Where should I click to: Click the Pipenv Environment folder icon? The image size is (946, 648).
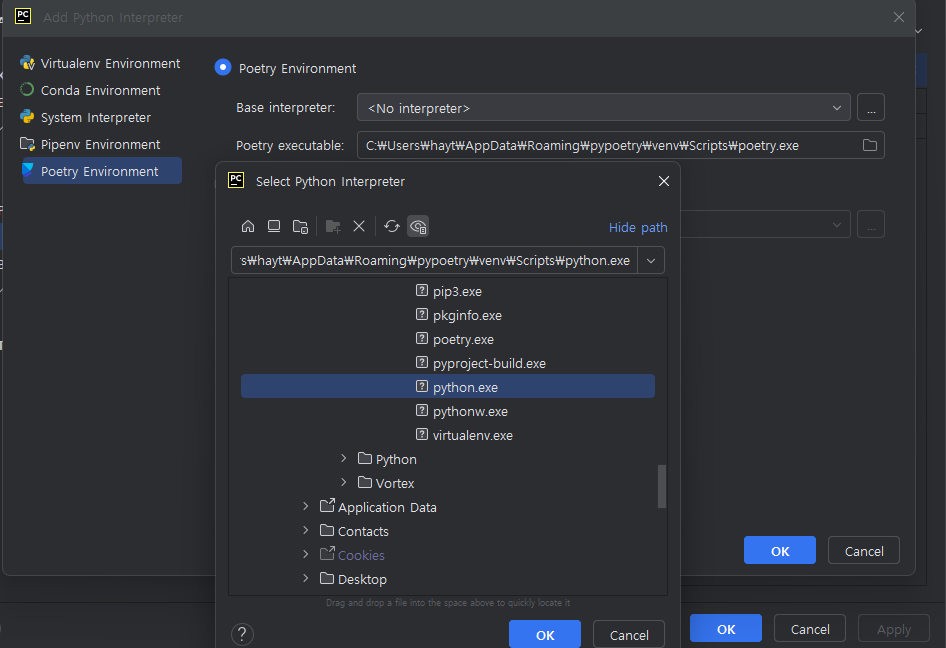point(27,144)
